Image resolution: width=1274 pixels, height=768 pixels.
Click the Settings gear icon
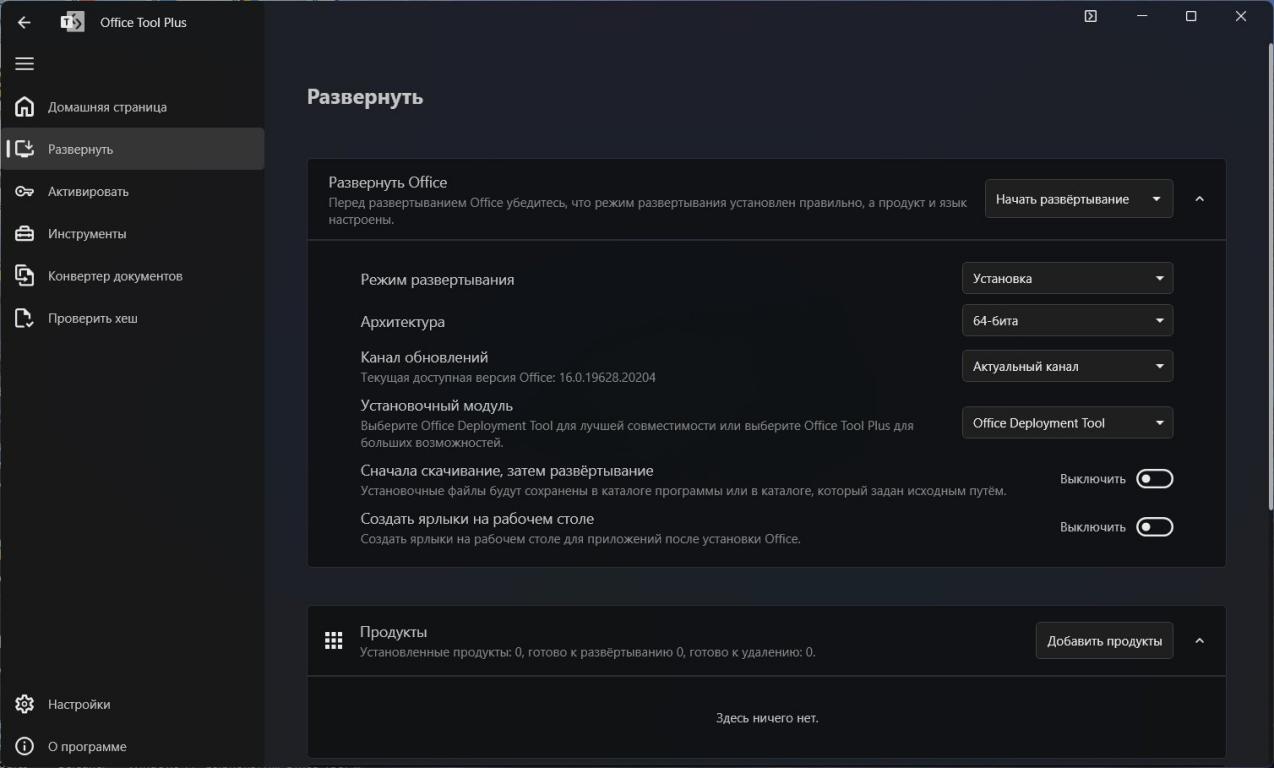24,704
